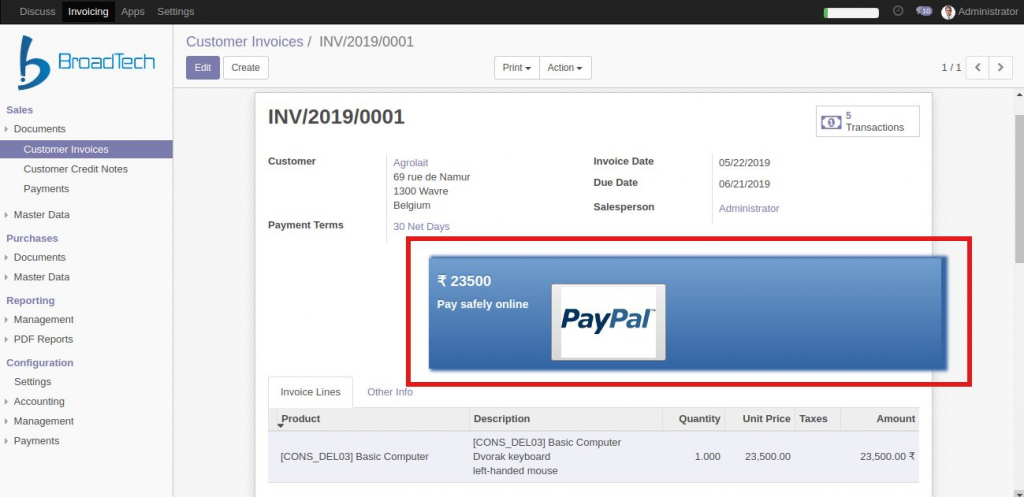Go to previous record arrow
1024x497 pixels.
pos(977,67)
